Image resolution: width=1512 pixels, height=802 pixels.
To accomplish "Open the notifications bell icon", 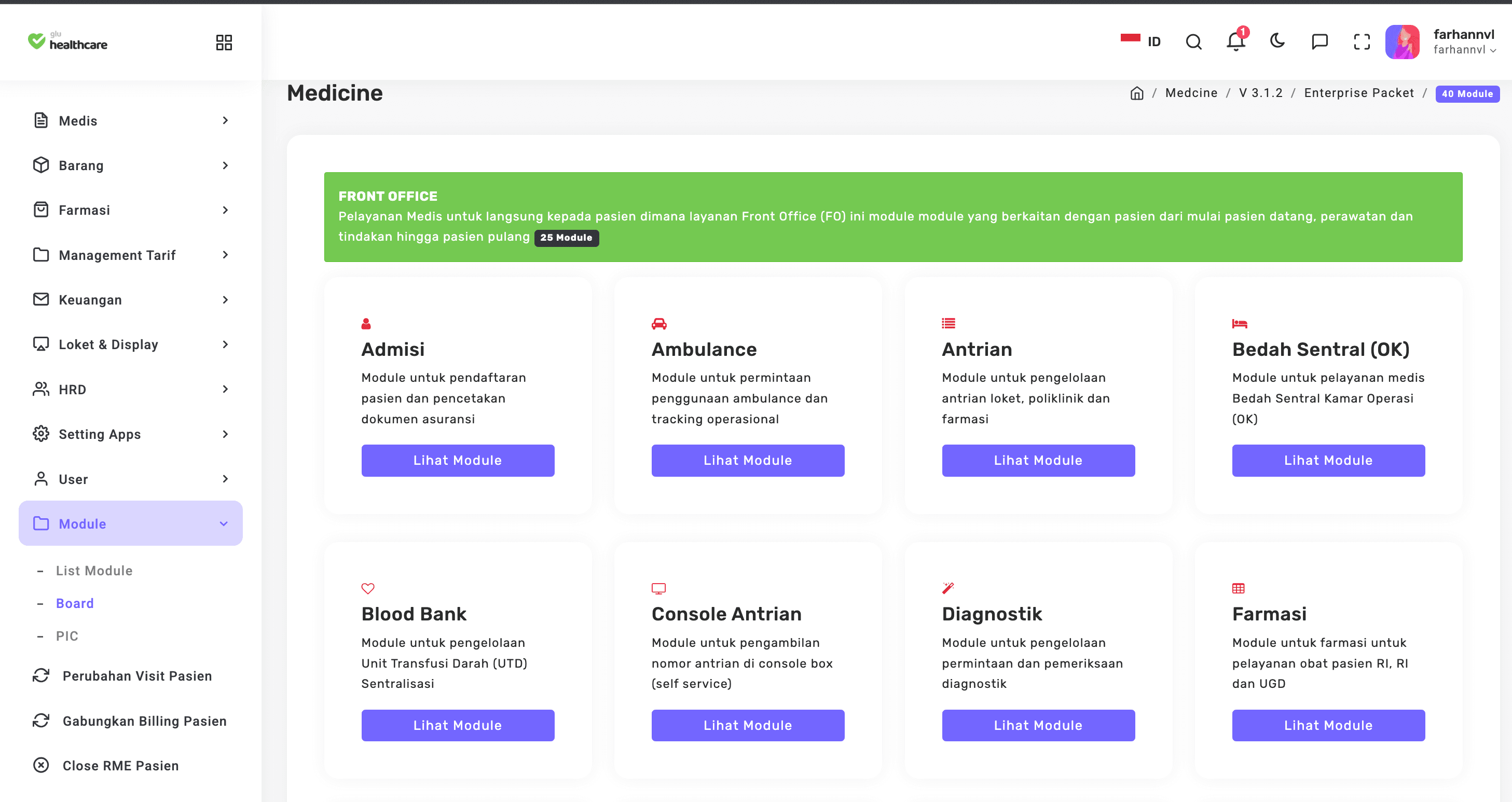I will (1235, 42).
